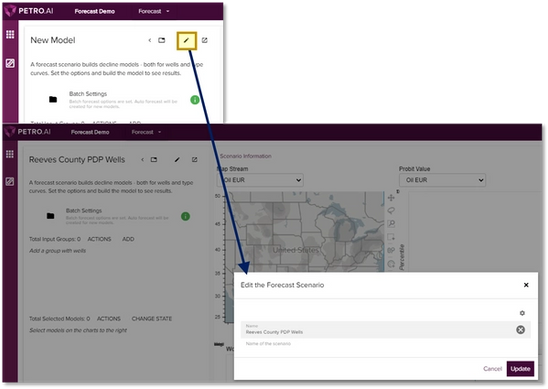Open the Forecast dropdown in top window header

pyautogui.click(x=154, y=12)
